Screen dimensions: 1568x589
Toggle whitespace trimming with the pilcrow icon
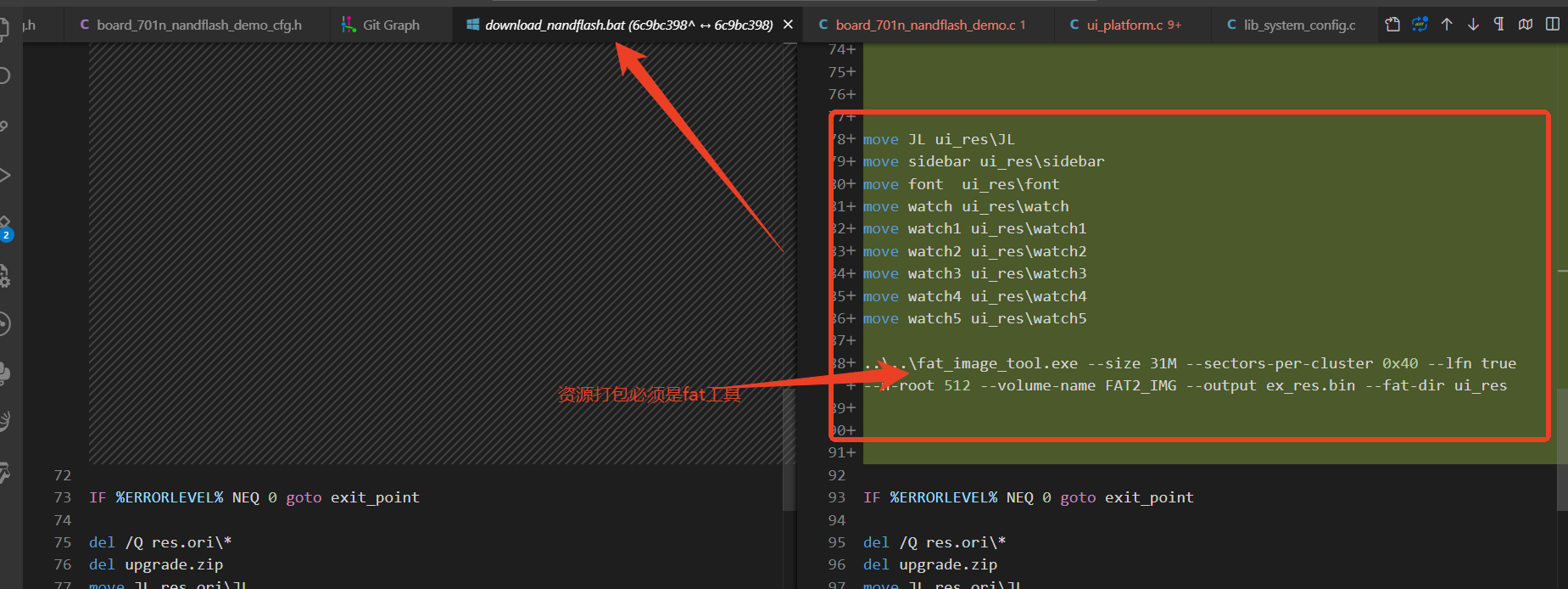click(x=1499, y=25)
